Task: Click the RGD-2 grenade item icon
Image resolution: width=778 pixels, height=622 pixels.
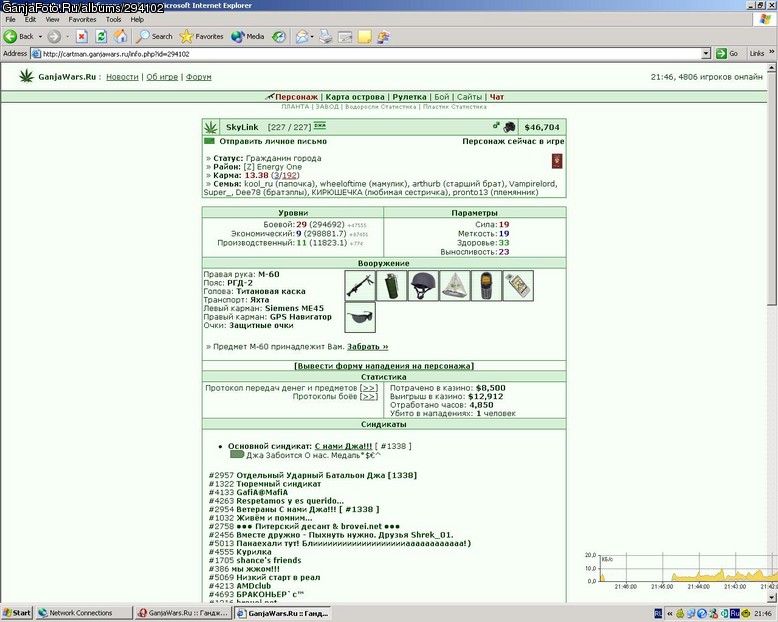Action: point(391,286)
